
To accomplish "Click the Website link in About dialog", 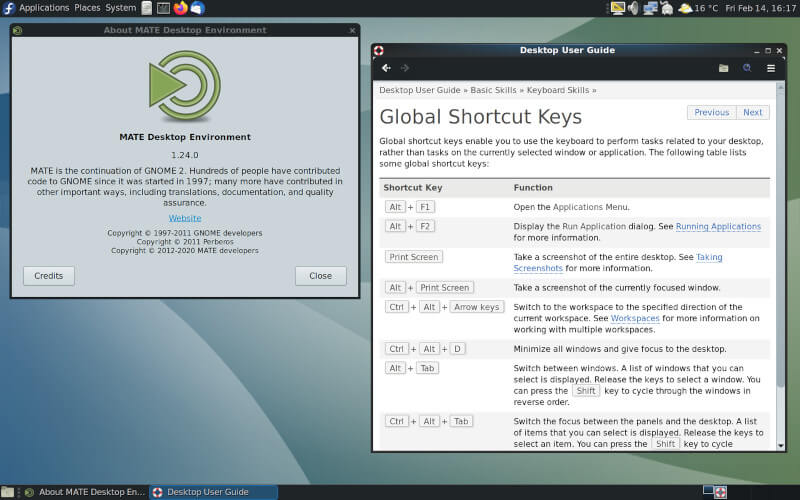I will click(x=184, y=218).
